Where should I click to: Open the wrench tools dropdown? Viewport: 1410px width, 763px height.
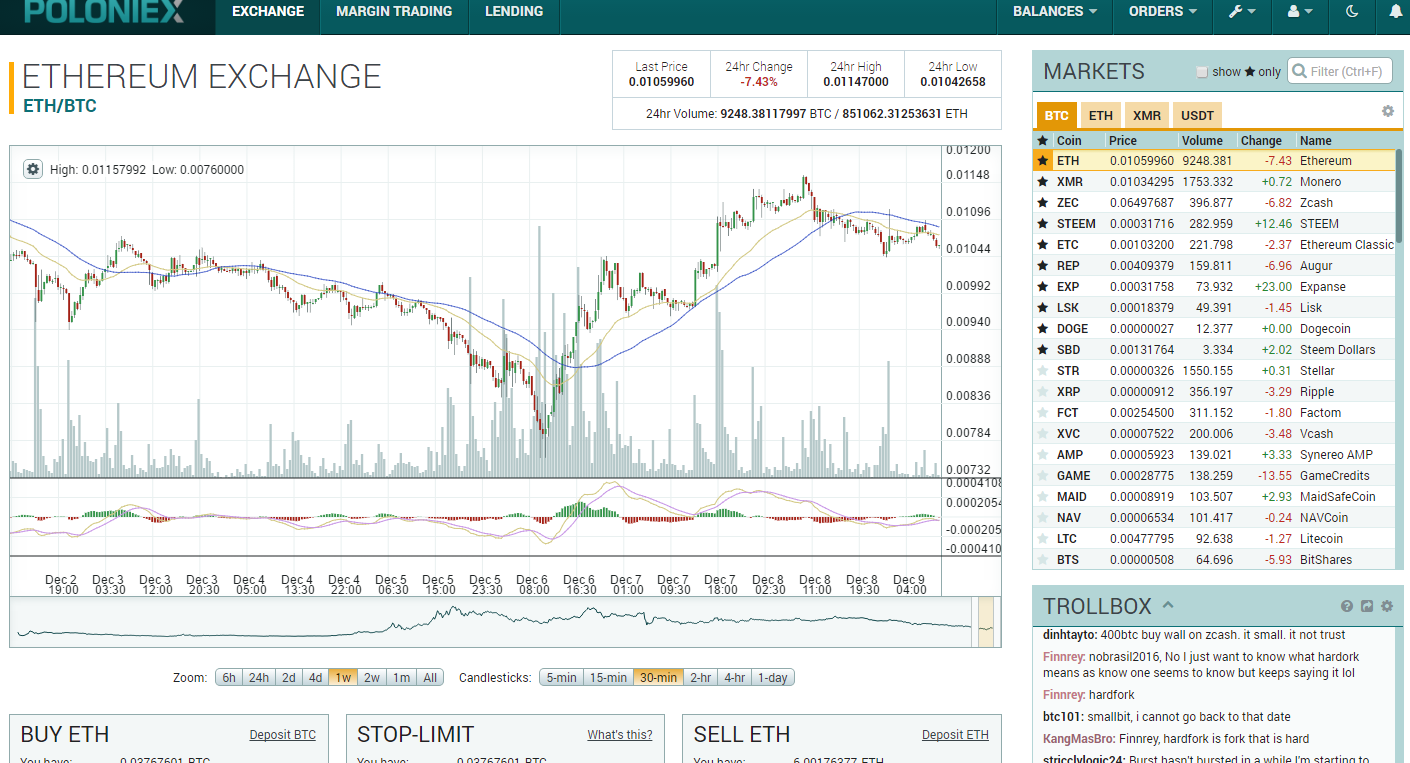(1242, 12)
